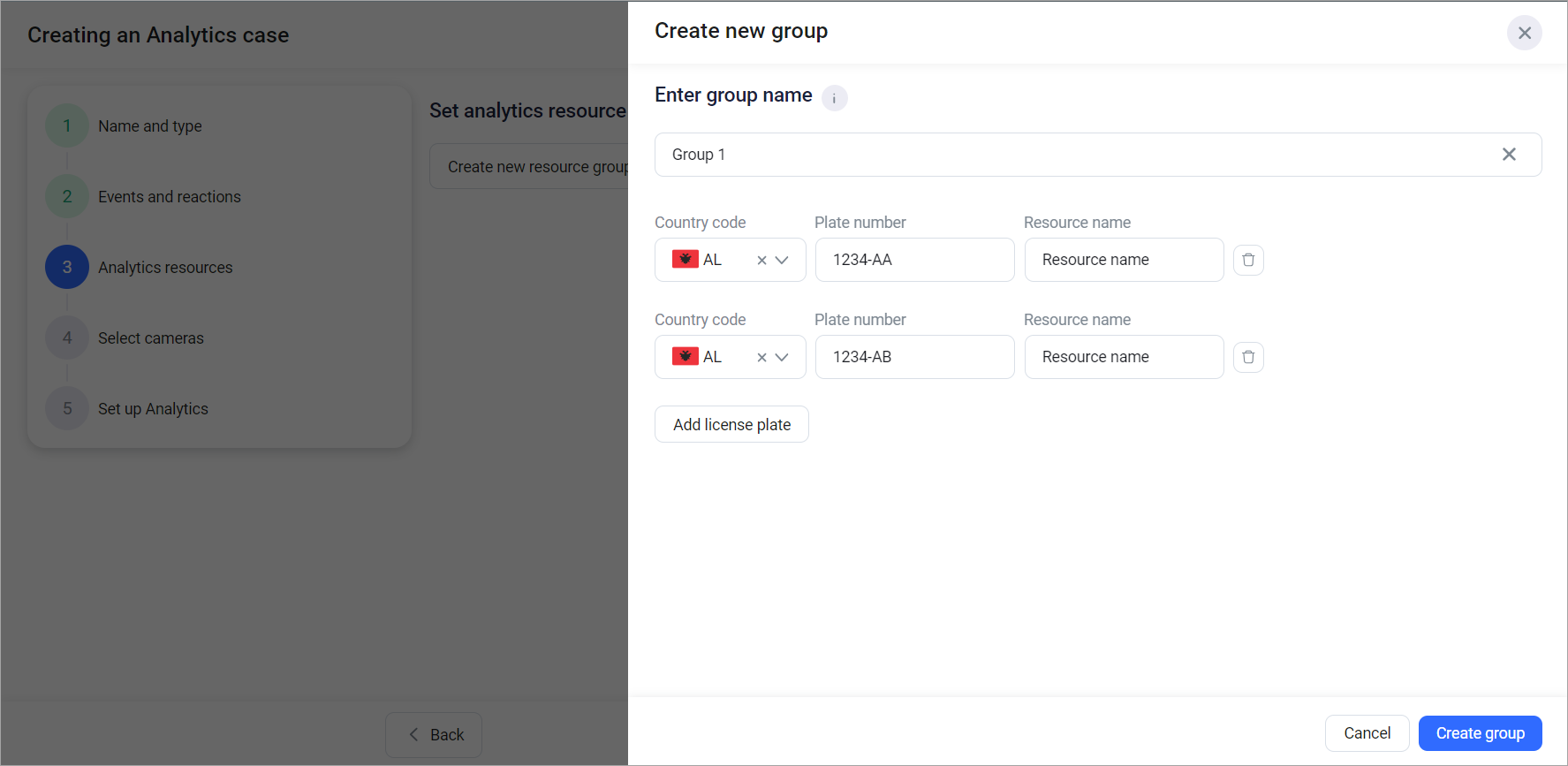Click Resource name field for plate 1234-AB

click(1123, 357)
